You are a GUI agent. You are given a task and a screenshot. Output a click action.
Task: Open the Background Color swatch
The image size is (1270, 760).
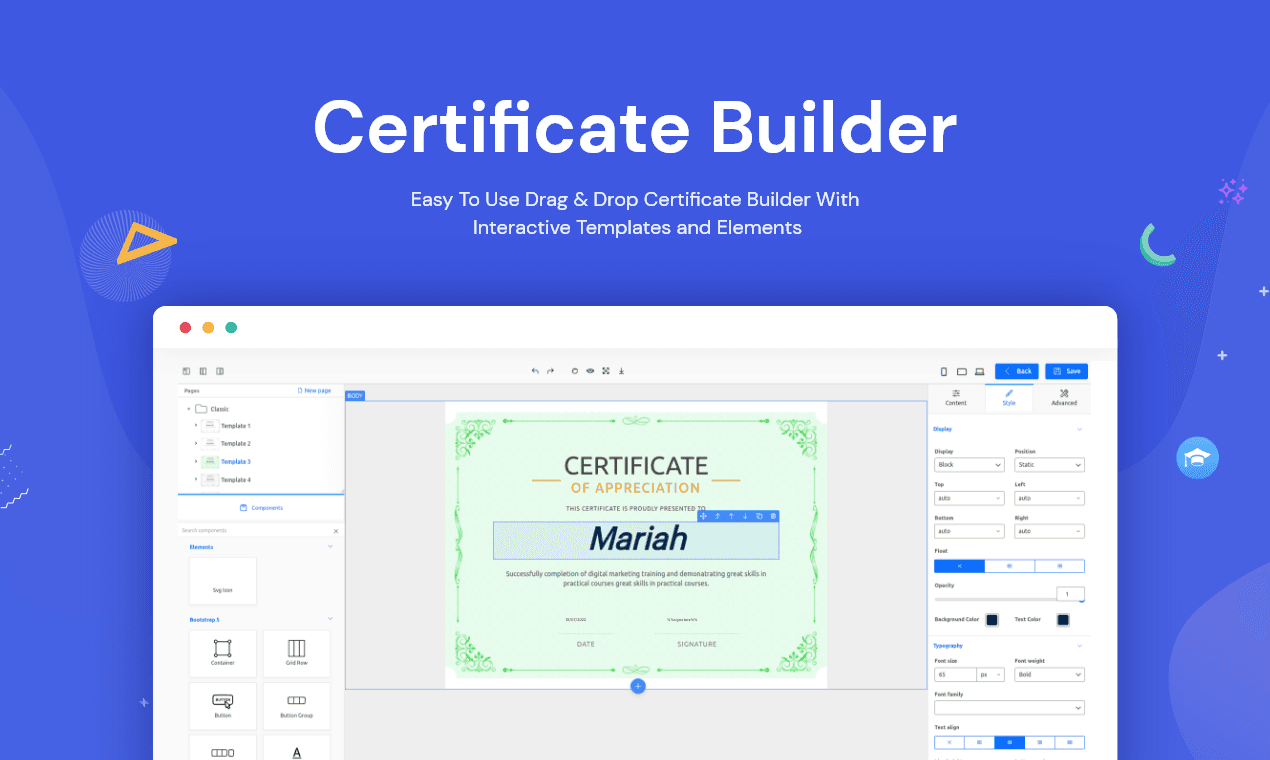(992, 620)
